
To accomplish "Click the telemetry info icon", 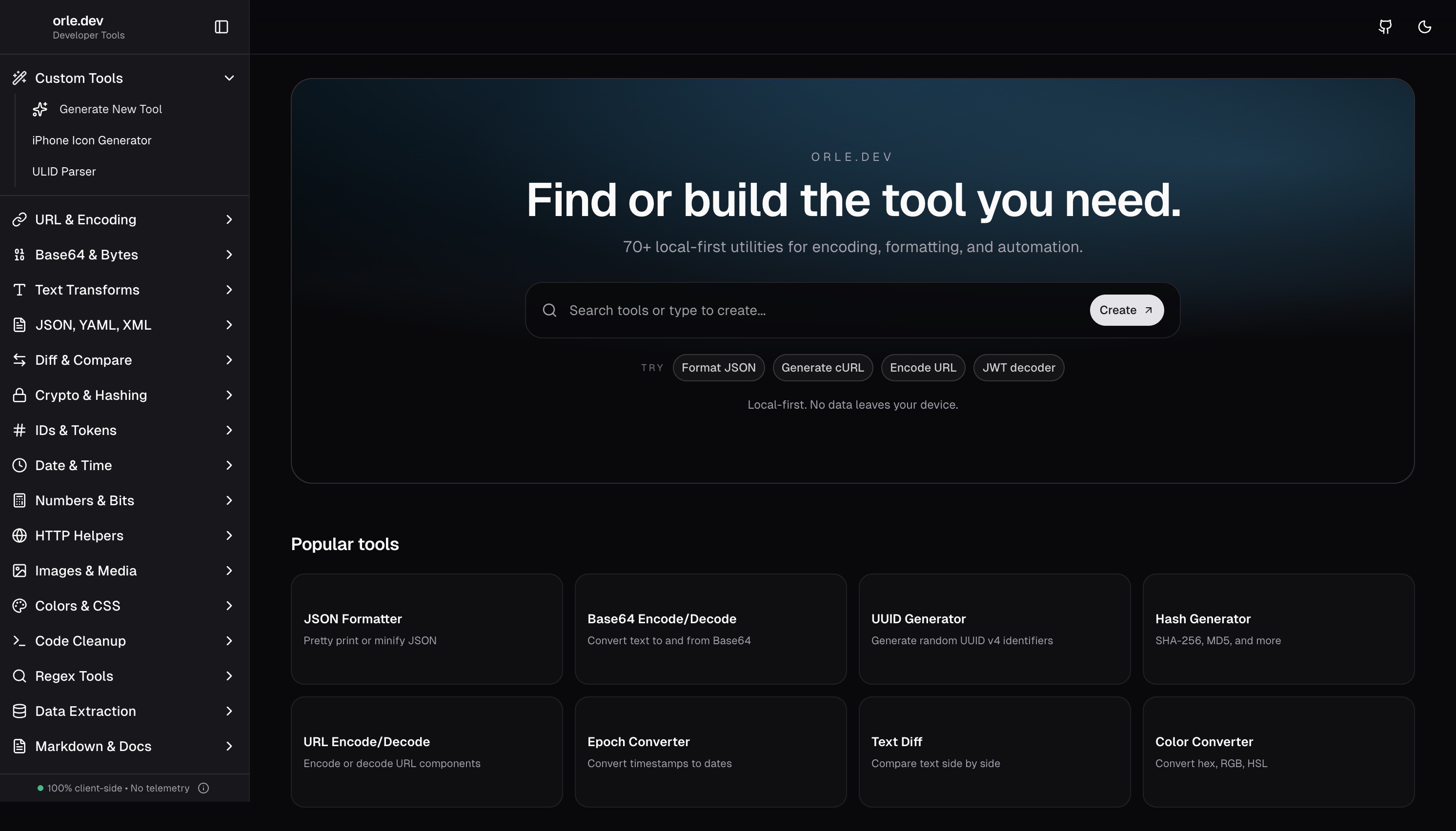I will tap(204, 788).
